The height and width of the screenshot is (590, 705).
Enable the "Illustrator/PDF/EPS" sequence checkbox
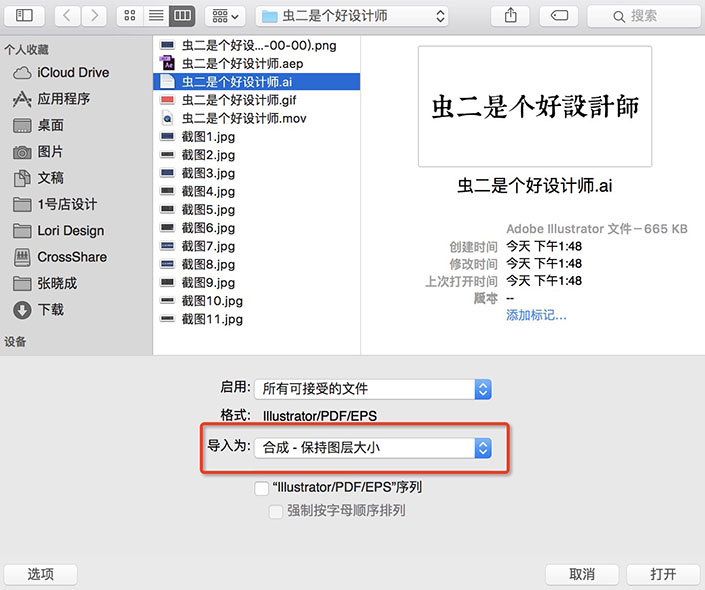coord(262,488)
